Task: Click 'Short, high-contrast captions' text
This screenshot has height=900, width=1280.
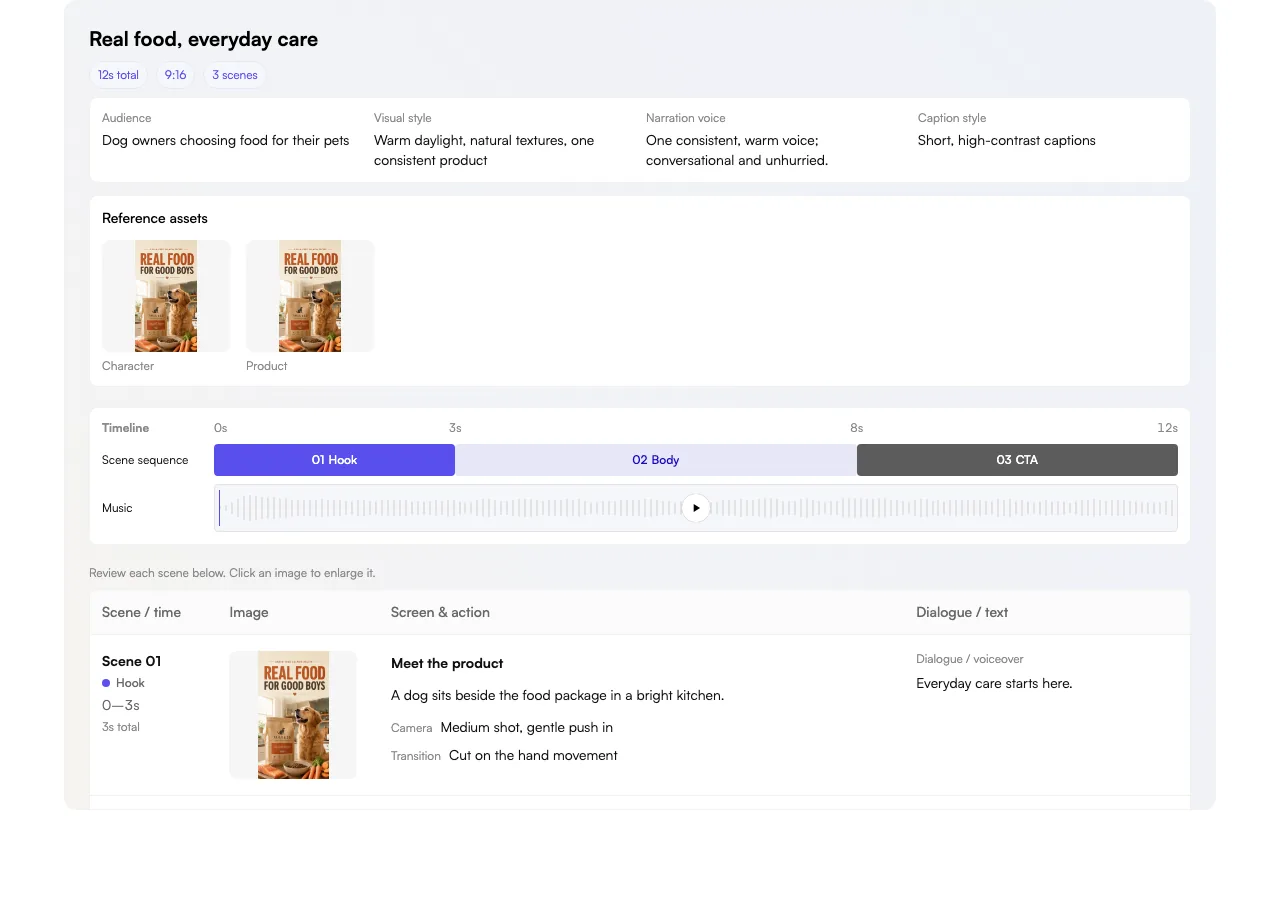Action: [1007, 140]
